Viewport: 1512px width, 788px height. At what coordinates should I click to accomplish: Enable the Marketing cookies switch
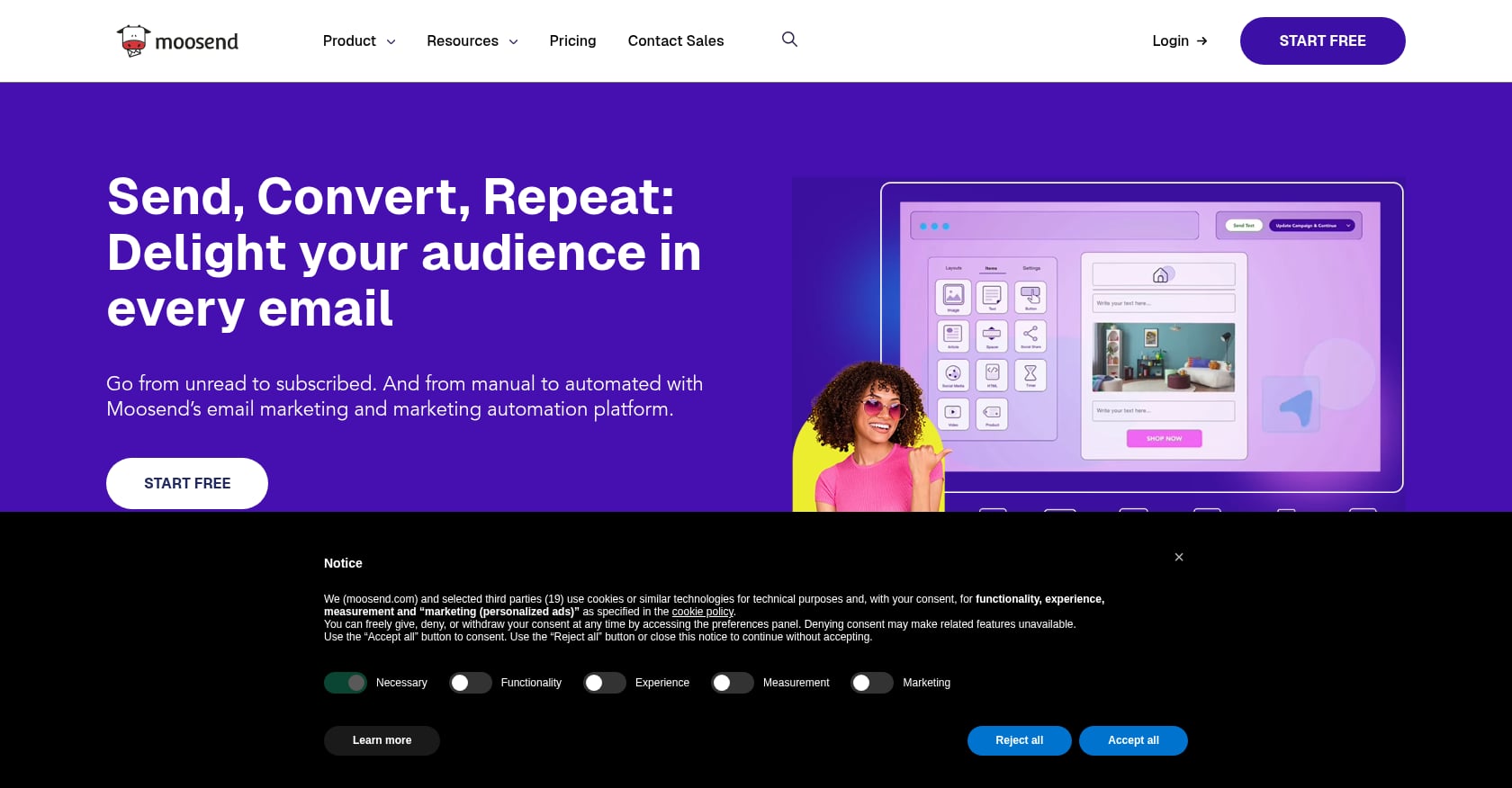872,683
